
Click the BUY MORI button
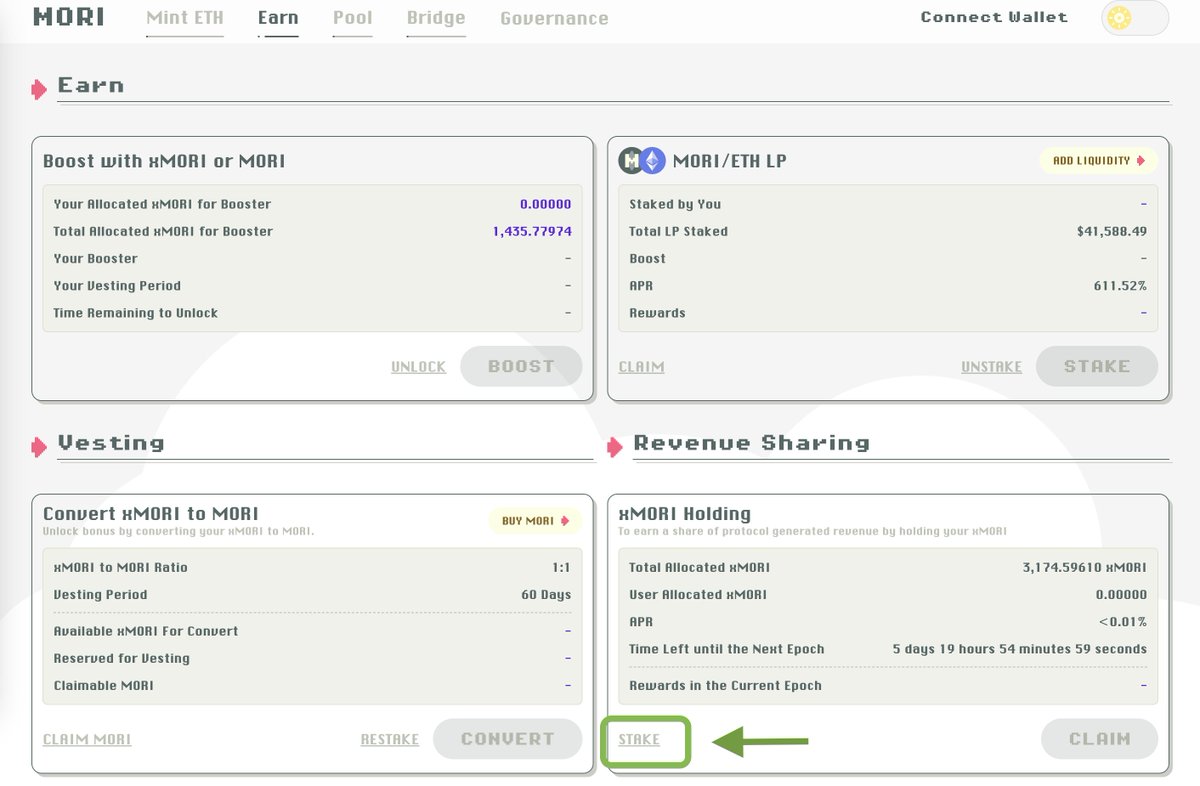click(x=535, y=521)
